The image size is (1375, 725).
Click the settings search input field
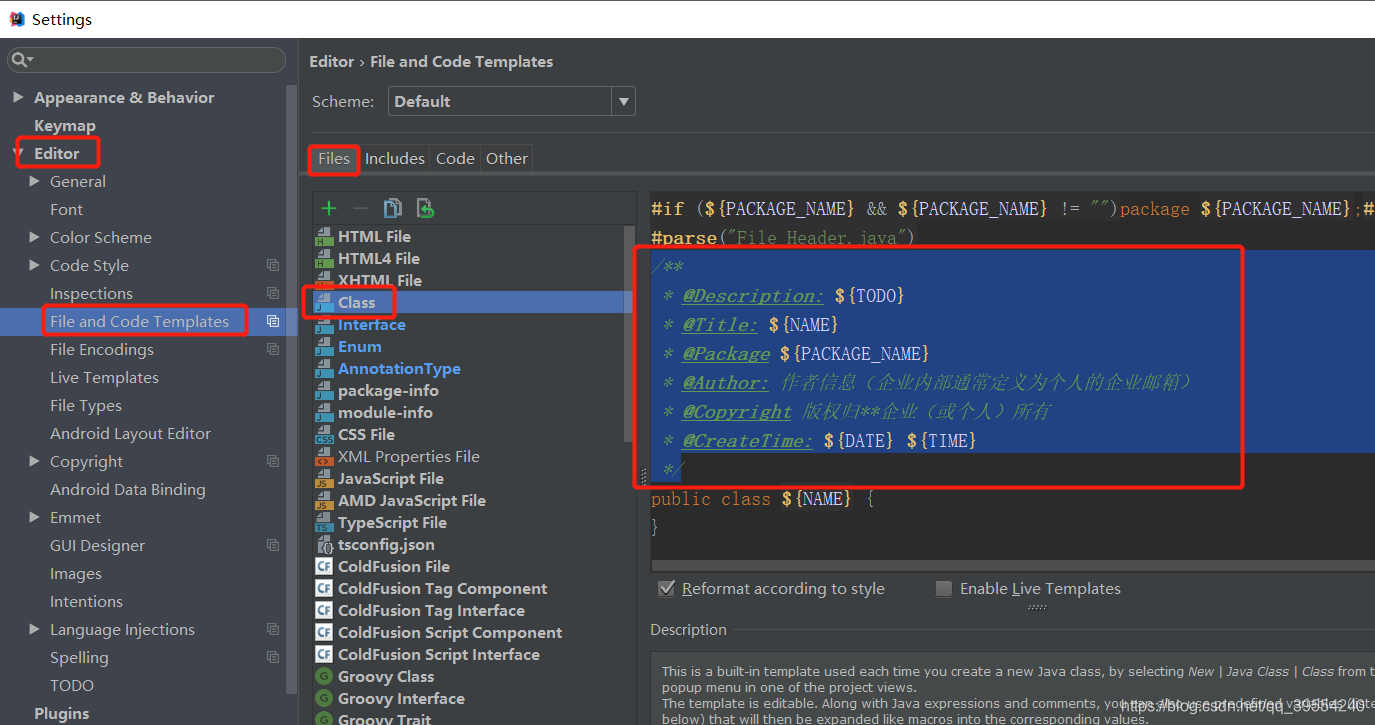146,60
